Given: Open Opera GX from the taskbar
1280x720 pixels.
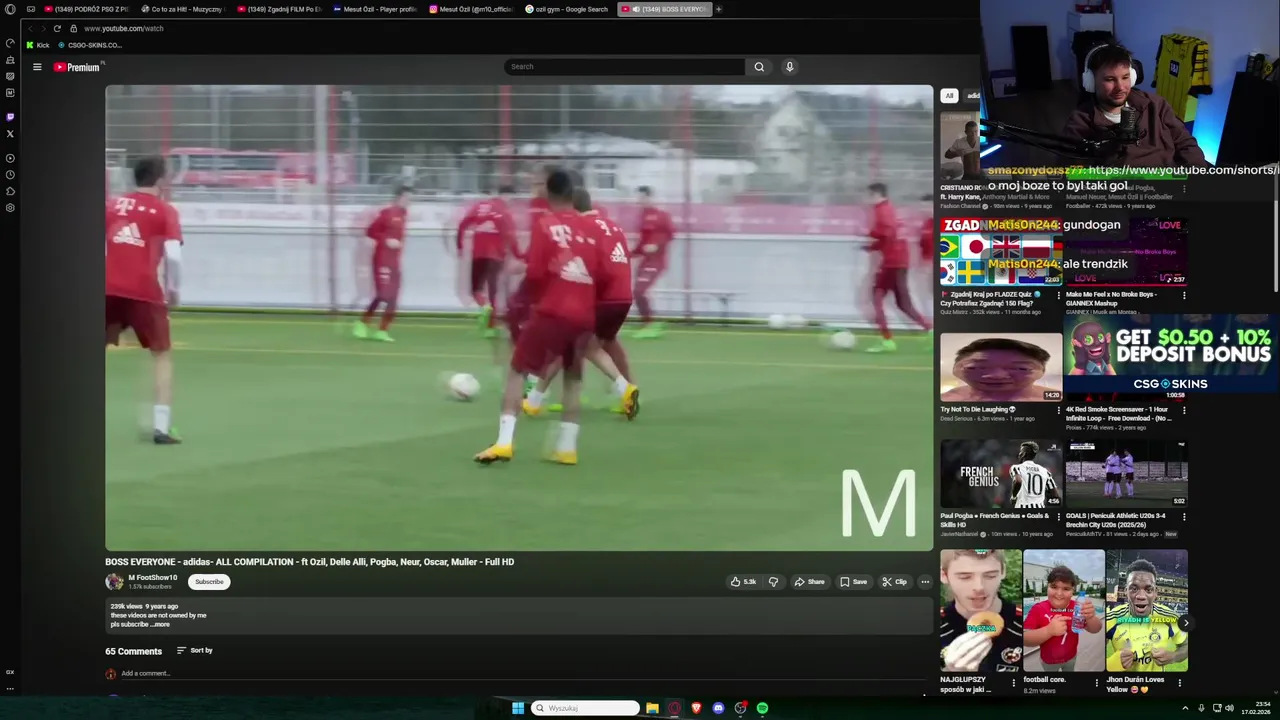Looking at the screenshot, I should (674, 708).
